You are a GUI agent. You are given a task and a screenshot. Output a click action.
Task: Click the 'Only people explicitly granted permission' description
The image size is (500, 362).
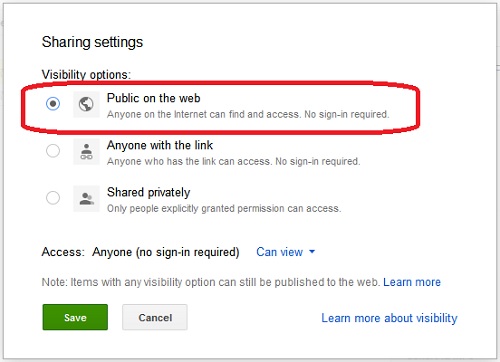pos(224,208)
